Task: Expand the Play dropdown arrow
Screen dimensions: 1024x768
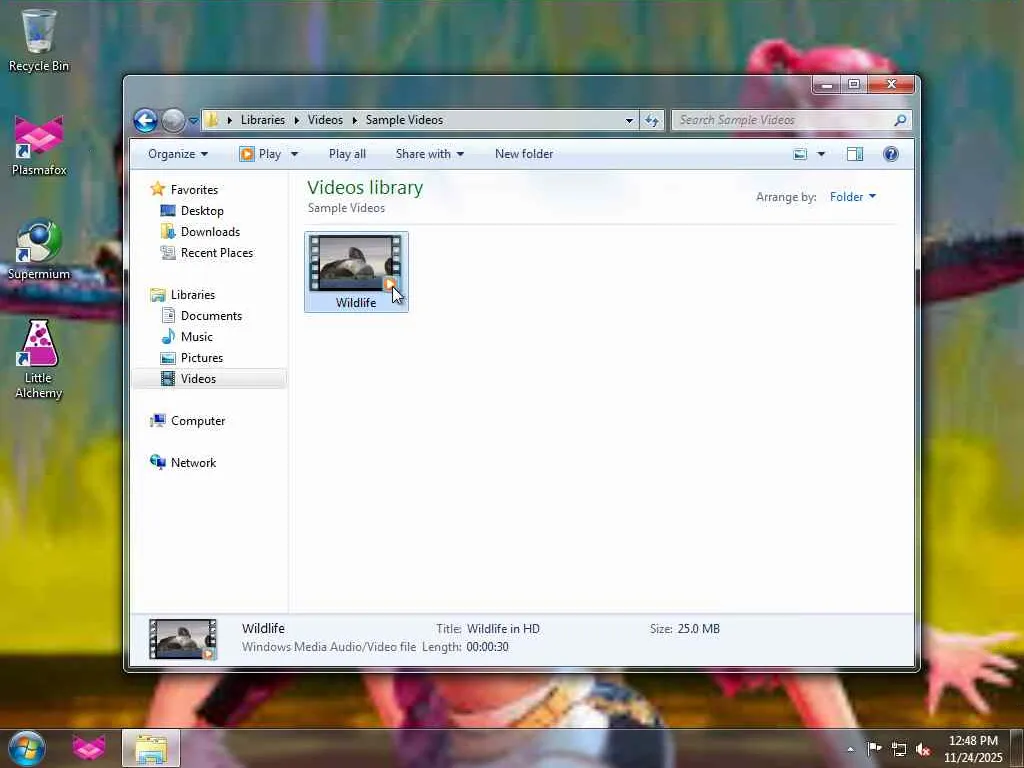Action: [295, 154]
